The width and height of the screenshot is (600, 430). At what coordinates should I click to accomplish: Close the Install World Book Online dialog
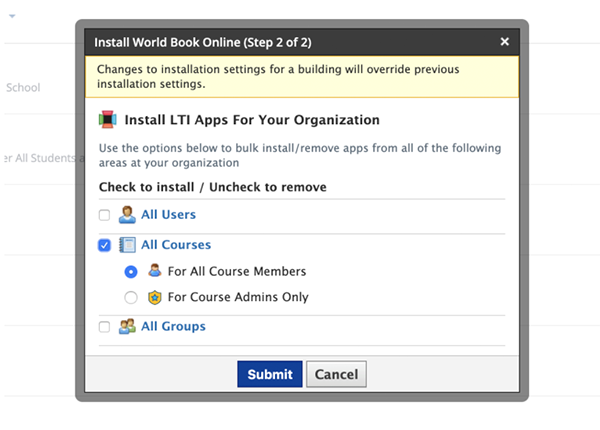pos(505,41)
